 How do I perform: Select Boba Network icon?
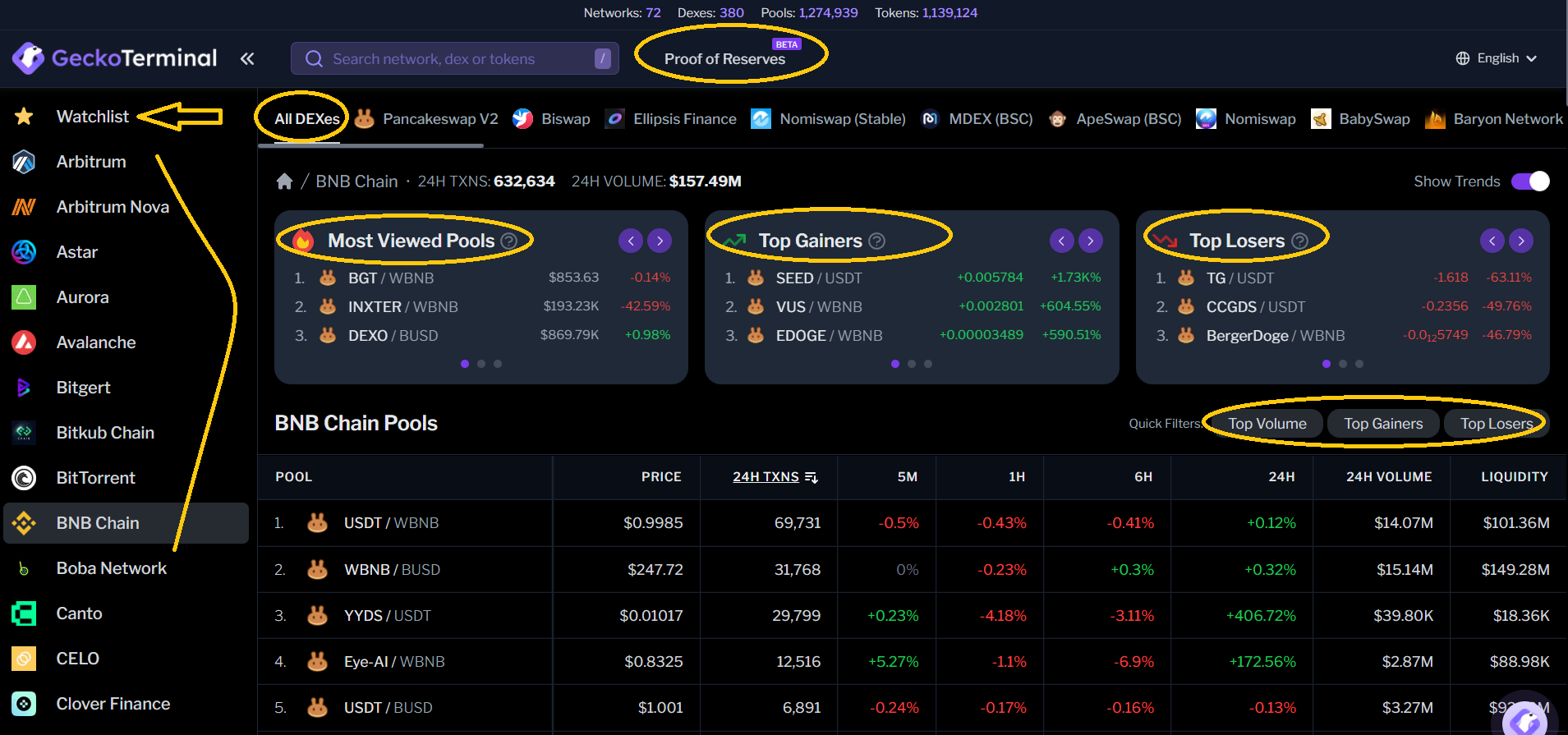tap(24, 568)
